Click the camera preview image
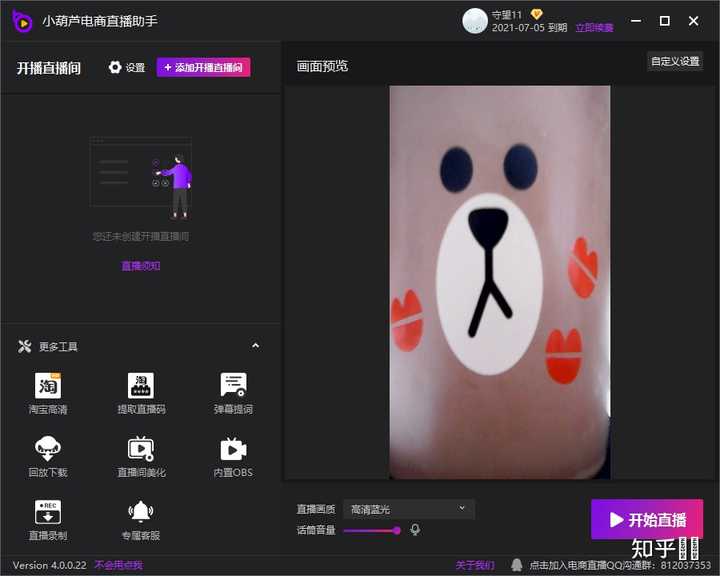The image size is (720, 576). coord(500,282)
